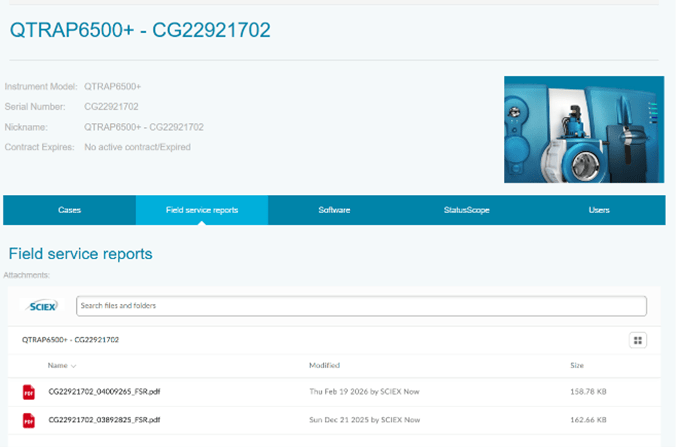The height and width of the screenshot is (447, 676).
Task: Open the StatusScope tab
Action: coord(466,210)
